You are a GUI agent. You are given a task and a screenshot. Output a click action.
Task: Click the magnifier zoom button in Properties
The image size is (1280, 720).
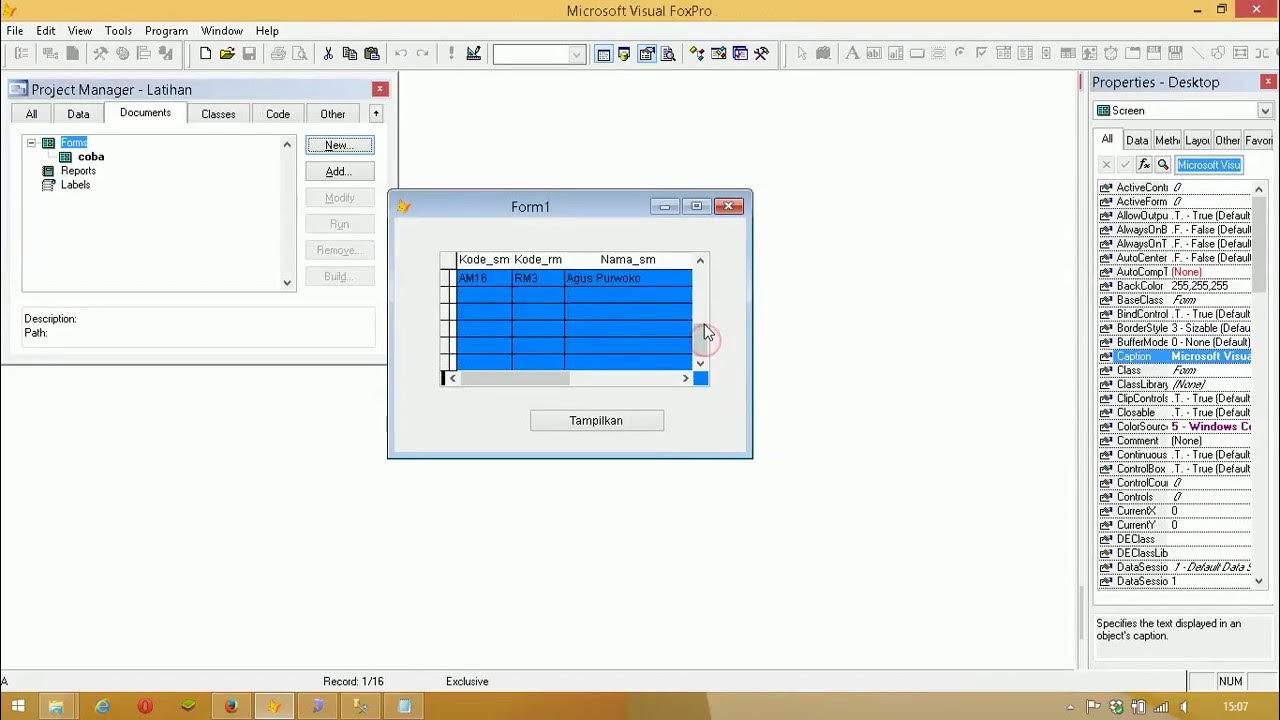(x=1163, y=165)
